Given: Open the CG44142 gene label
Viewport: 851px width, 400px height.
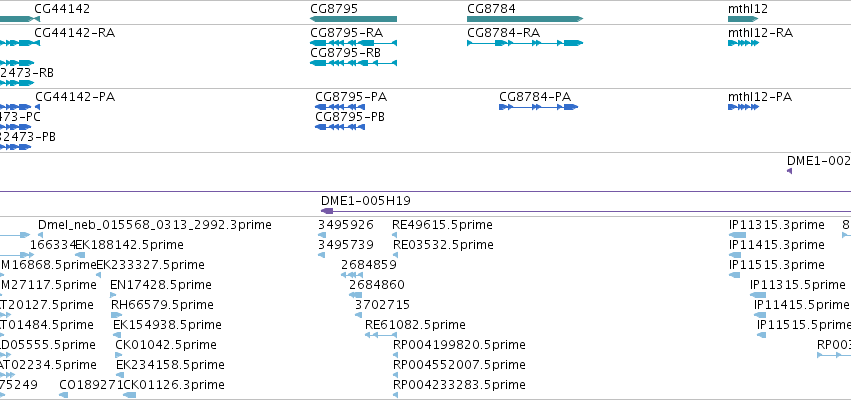Looking at the screenshot, I should coord(62,9).
